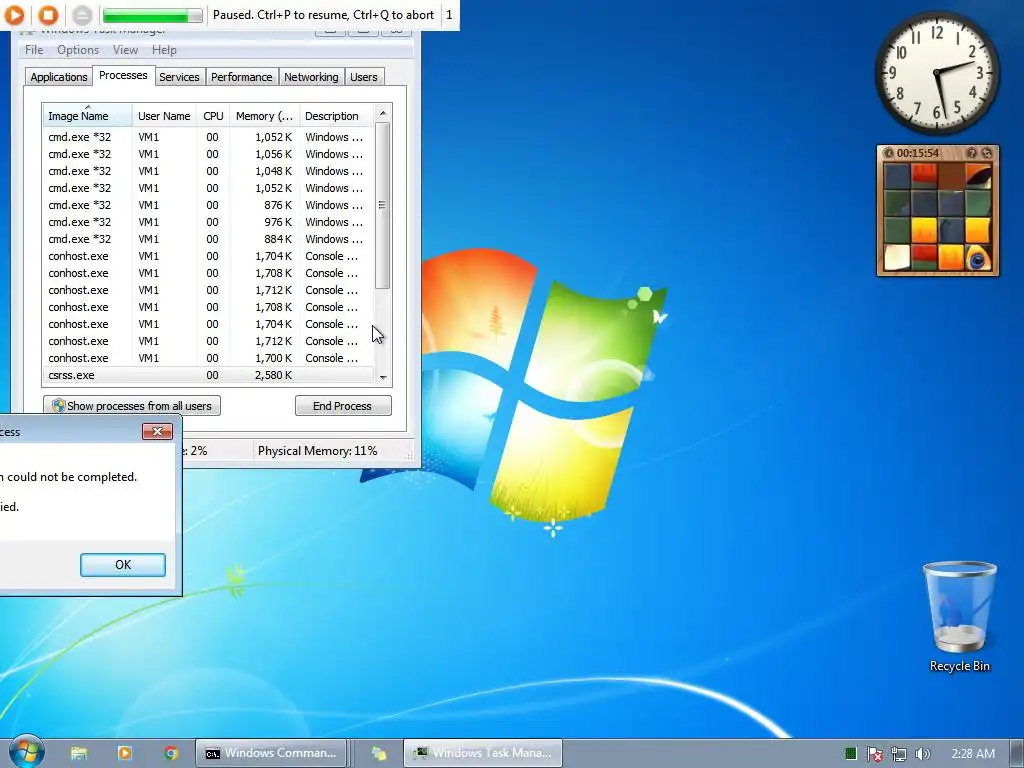
Task: Switch to the Services tab
Action: click(x=179, y=77)
